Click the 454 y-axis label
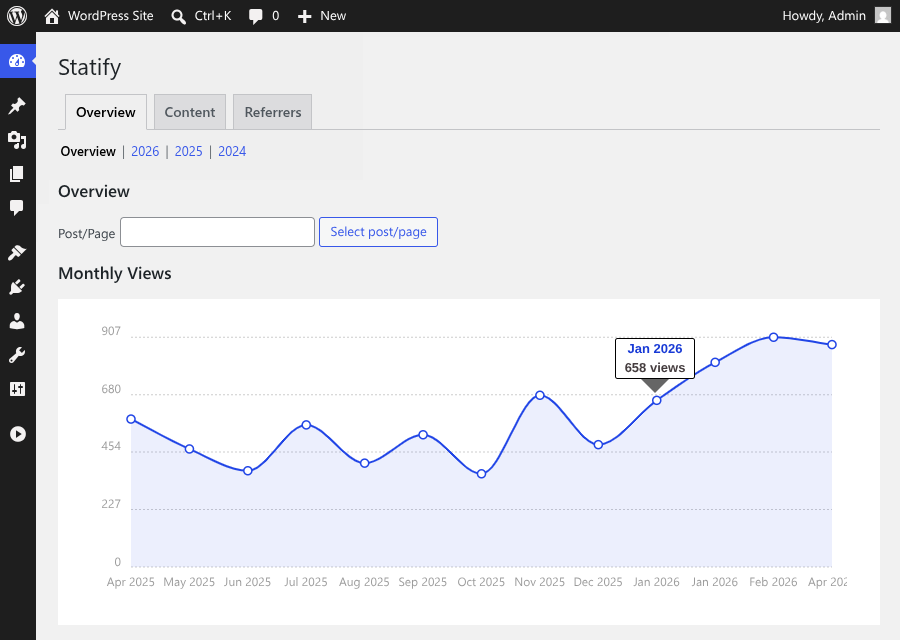 tap(111, 447)
